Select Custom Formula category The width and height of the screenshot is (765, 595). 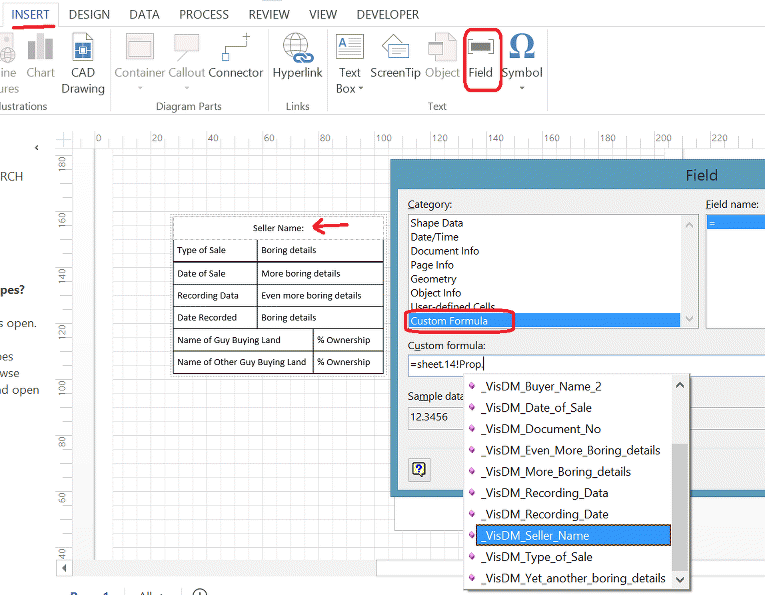point(449,321)
